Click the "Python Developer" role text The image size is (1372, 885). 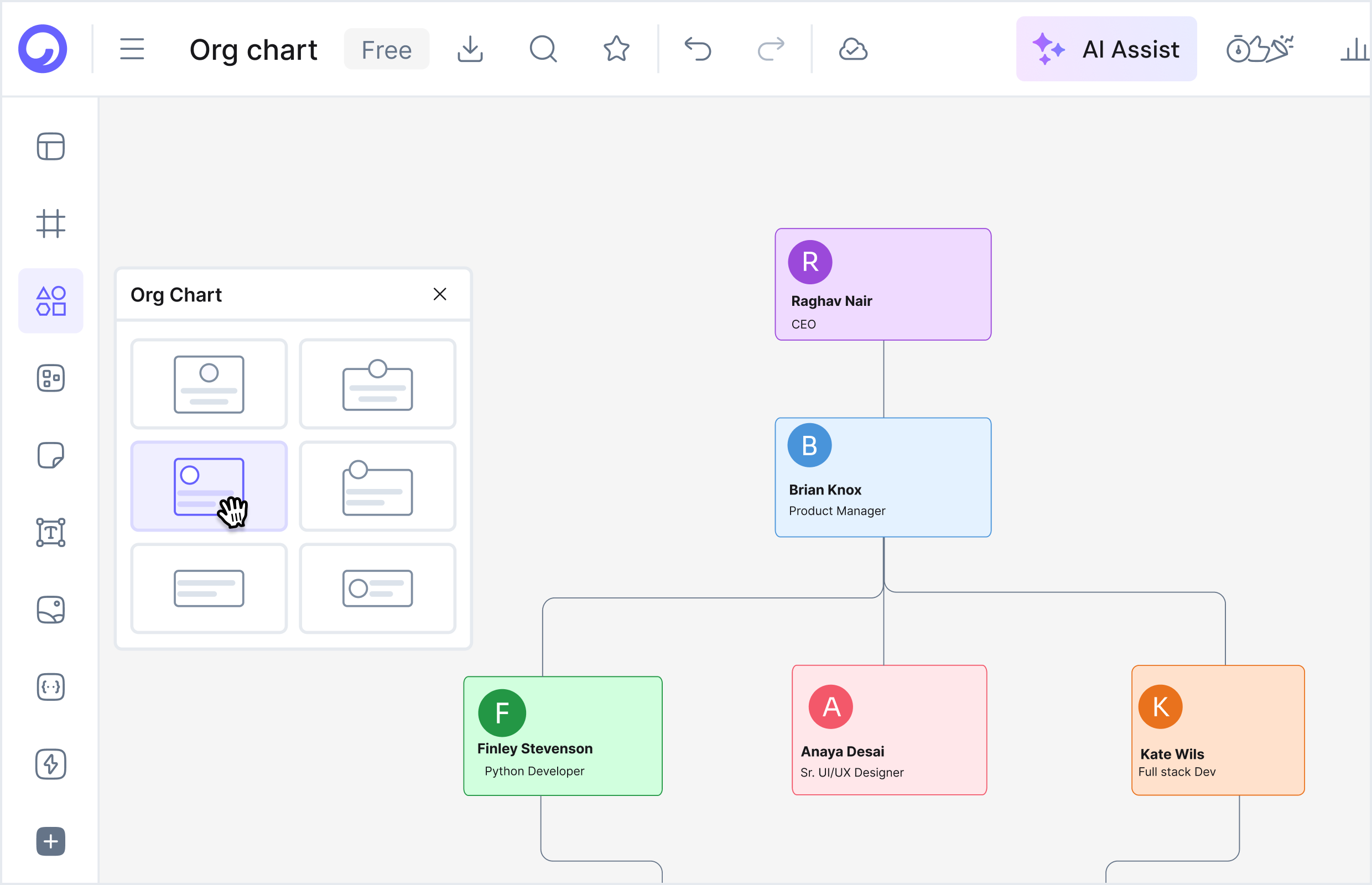click(x=534, y=771)
